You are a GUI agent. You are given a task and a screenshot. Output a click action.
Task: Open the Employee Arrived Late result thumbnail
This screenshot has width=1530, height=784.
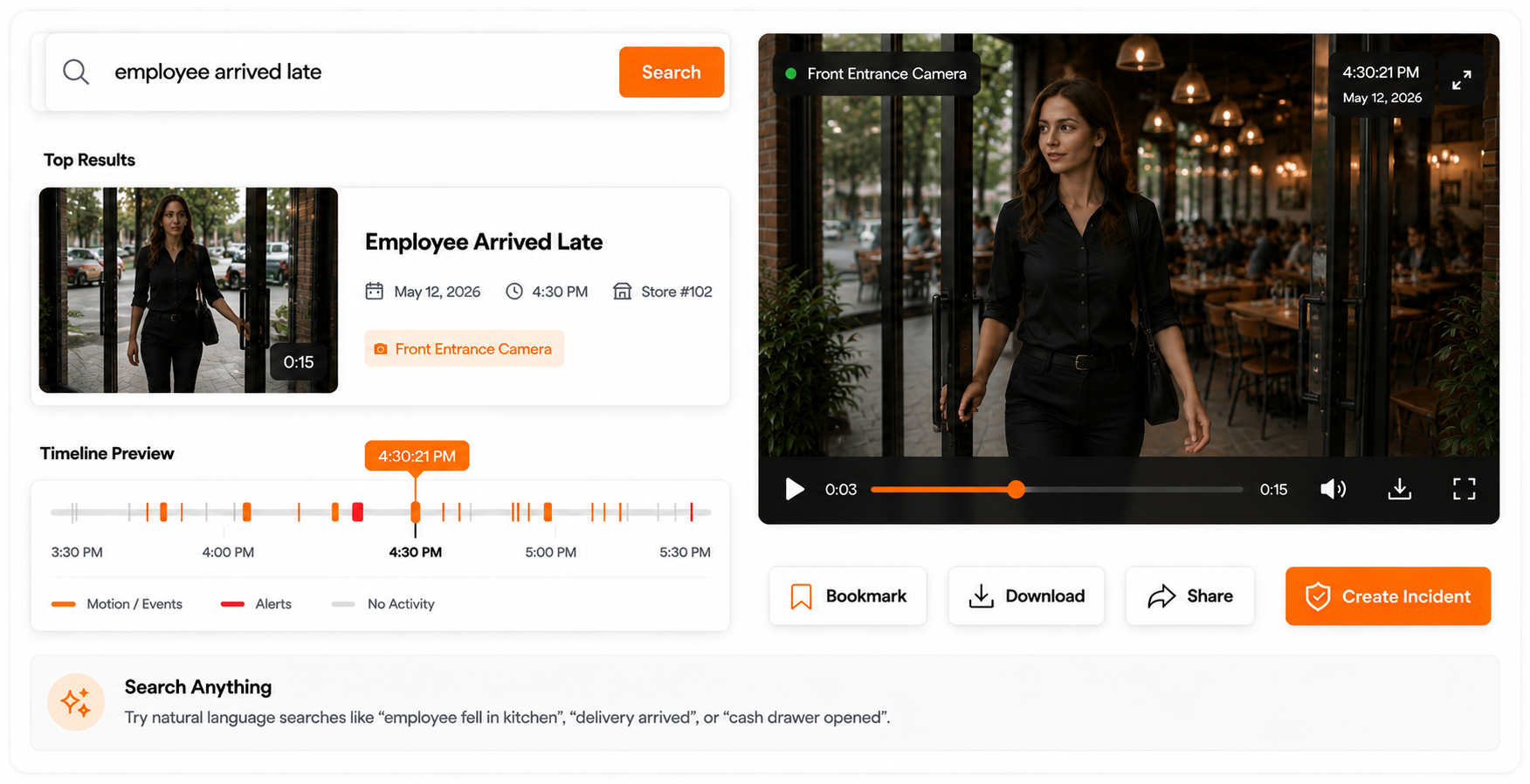(x=188, y=290)
